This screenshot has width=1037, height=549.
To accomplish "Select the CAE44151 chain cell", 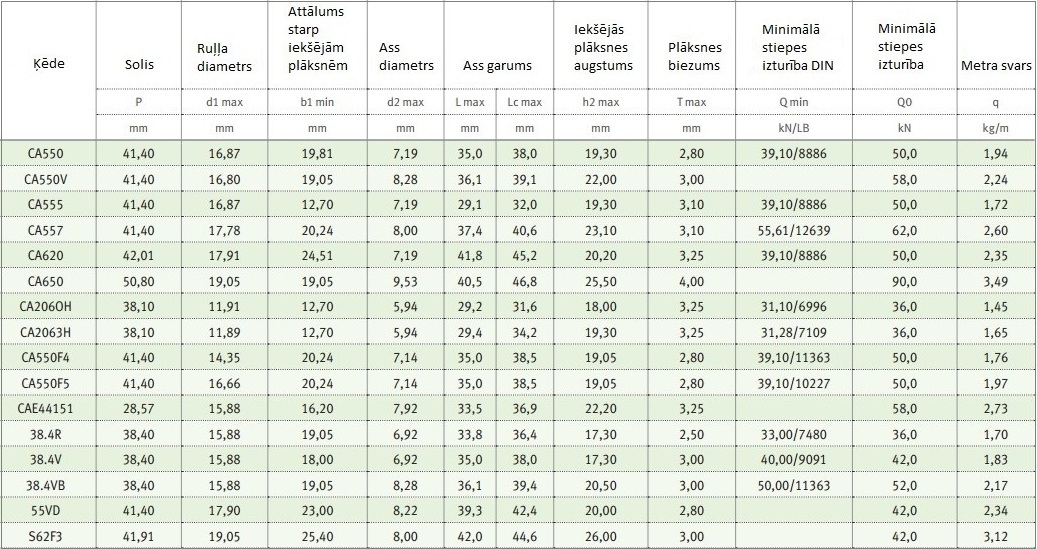I will [x=46, y=409].
